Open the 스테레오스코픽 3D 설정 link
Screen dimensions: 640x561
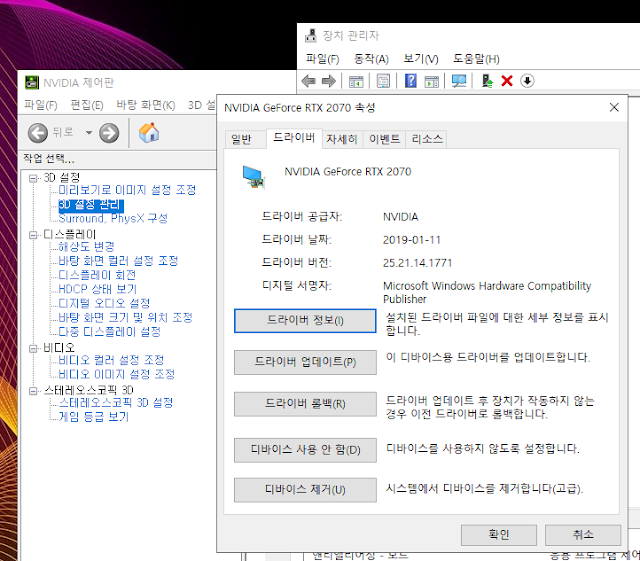pyautogui.click(x=116, y=403)
